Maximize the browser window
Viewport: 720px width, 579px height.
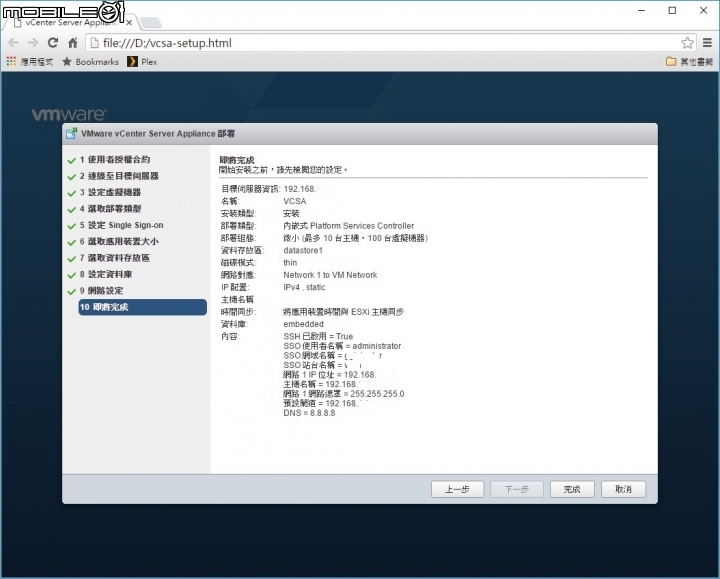672,10
